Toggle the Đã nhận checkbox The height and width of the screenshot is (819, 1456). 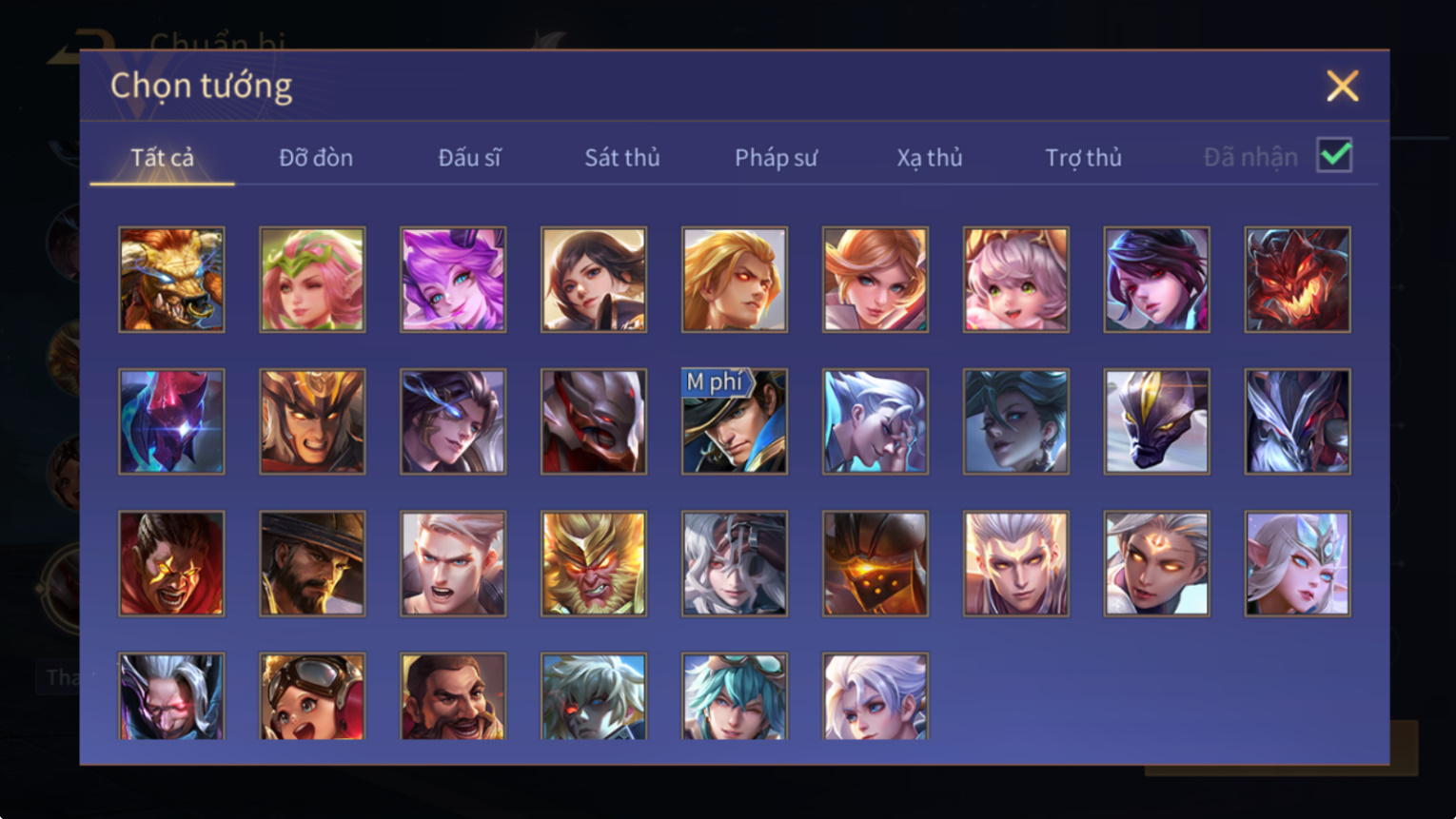[x=1334, y=155]
